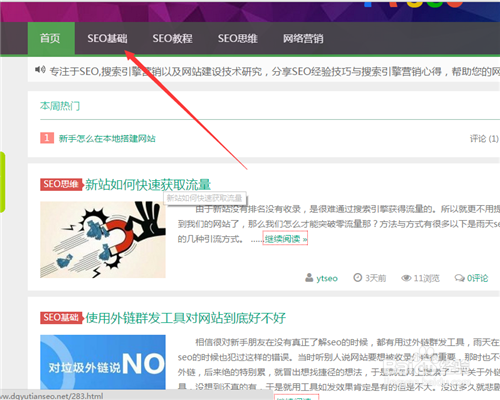500x400 pixels.
Task: Click the speaker announcement icon
Action: [40, 70]
